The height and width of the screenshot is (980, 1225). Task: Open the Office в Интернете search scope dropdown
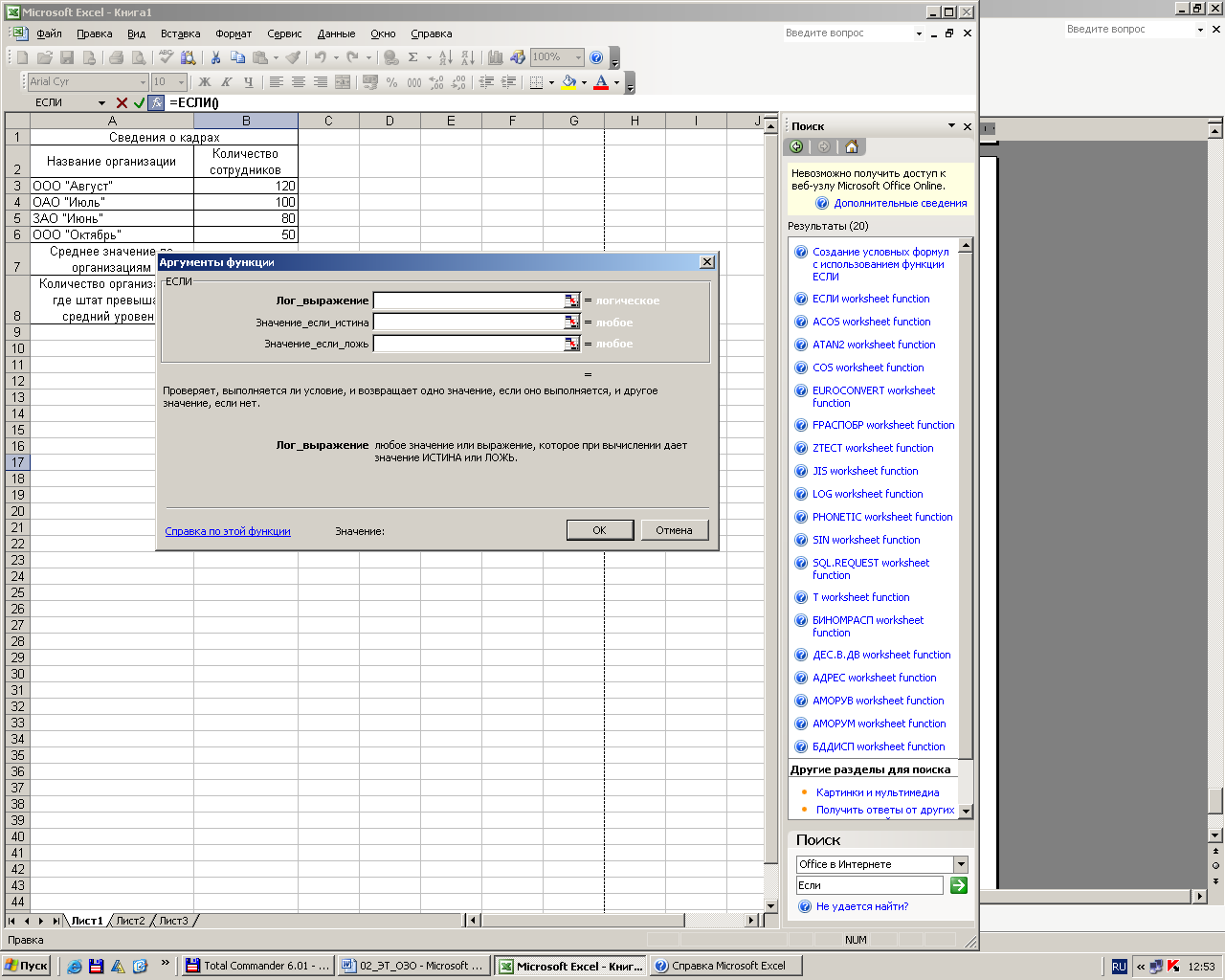click(x=961, y=864)
